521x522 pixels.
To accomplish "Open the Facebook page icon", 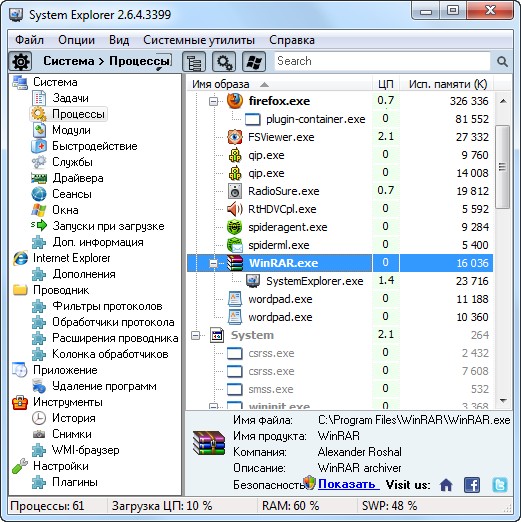I will (x=472, y=485).
